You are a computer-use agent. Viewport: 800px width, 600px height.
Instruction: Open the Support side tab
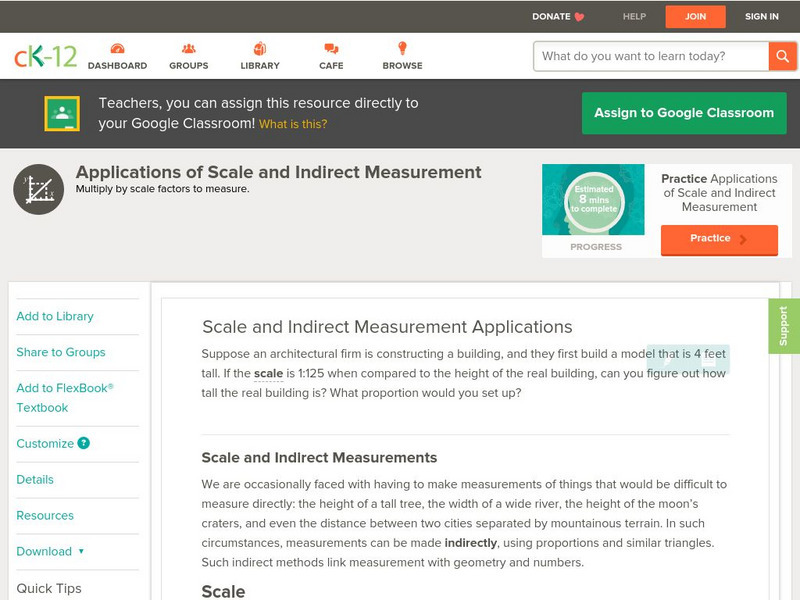tap(783, 326)
